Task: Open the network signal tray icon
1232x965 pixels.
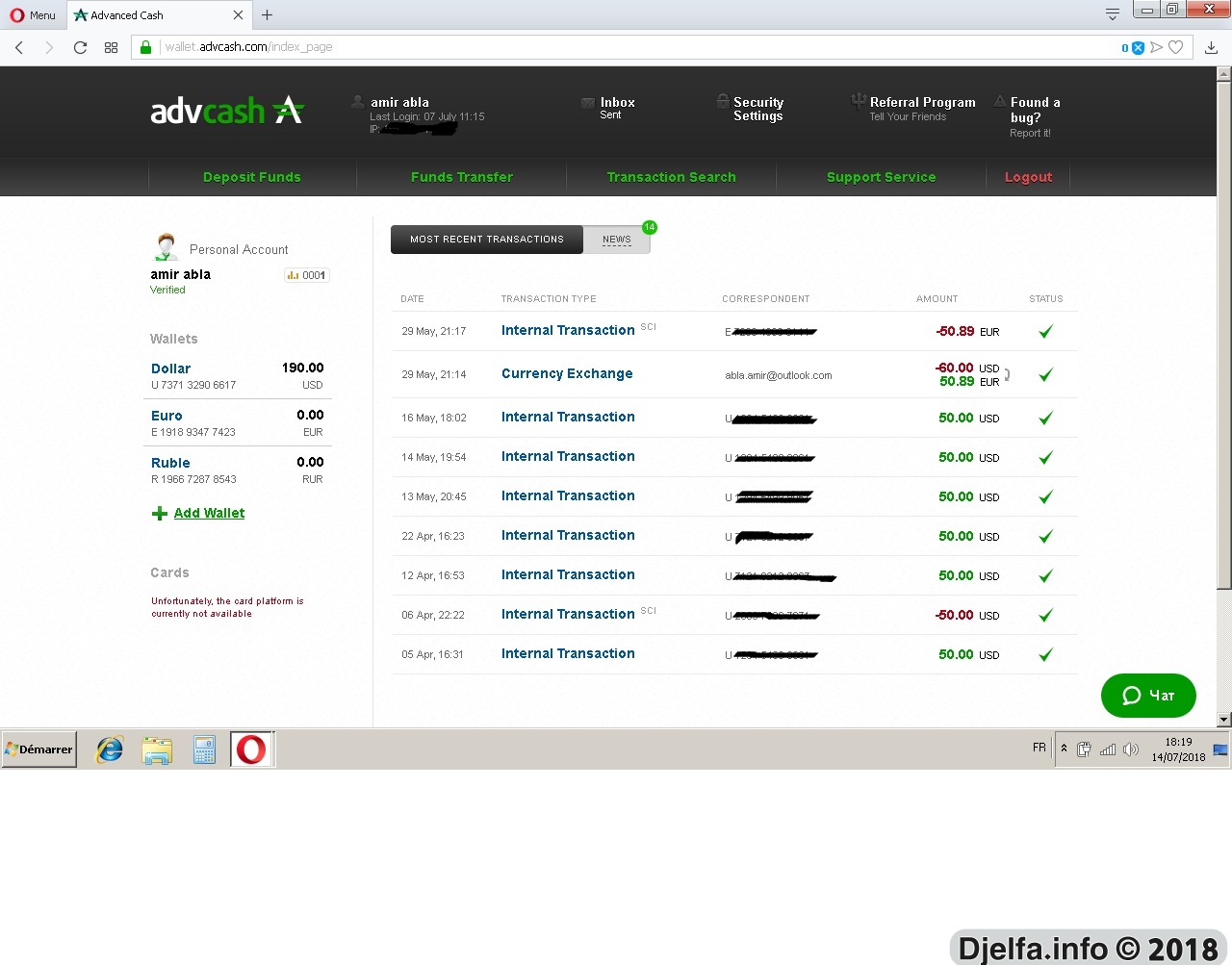Action: coord(1108,749)
